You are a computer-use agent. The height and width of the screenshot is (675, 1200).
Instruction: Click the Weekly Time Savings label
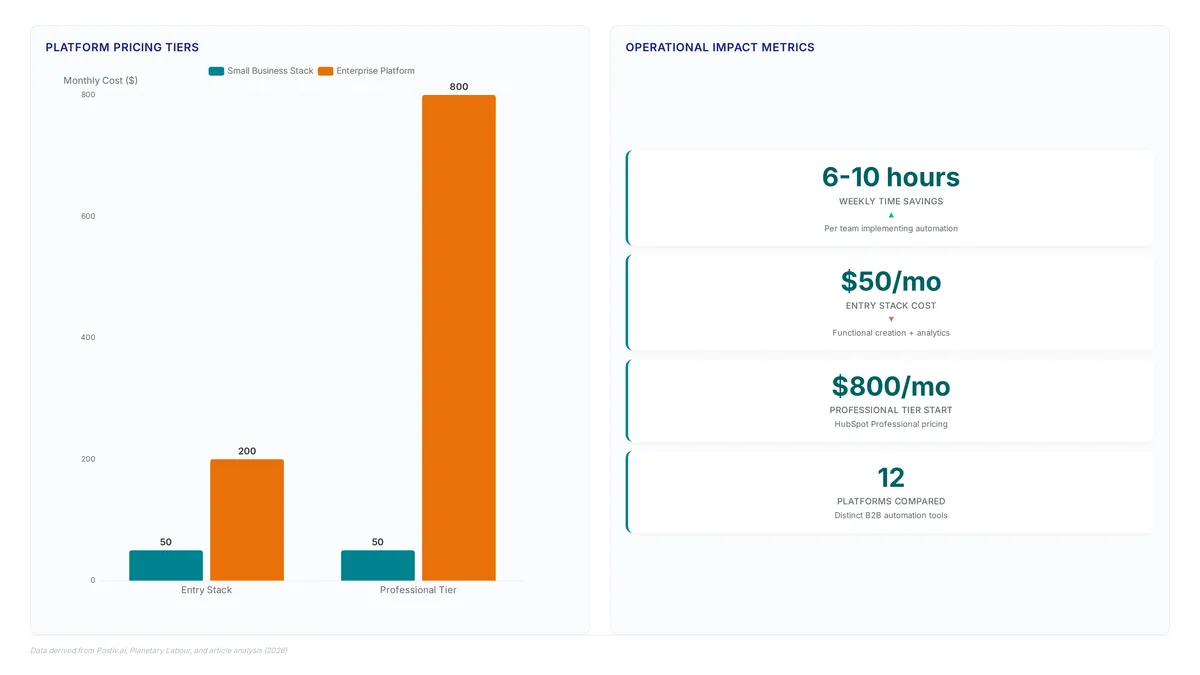(x=891, y=201)
